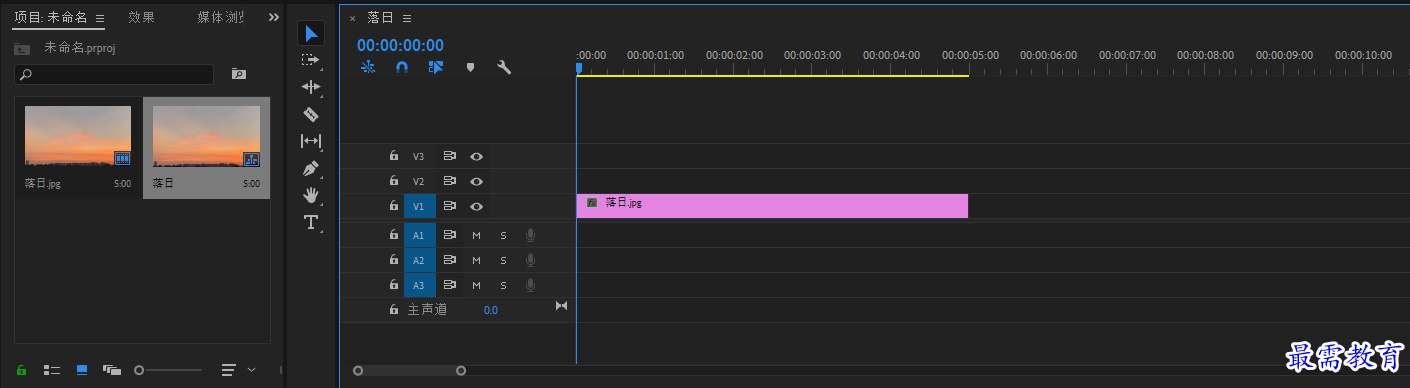
Task: Select the Ripple Edit tool
Action: click(311, 87)
